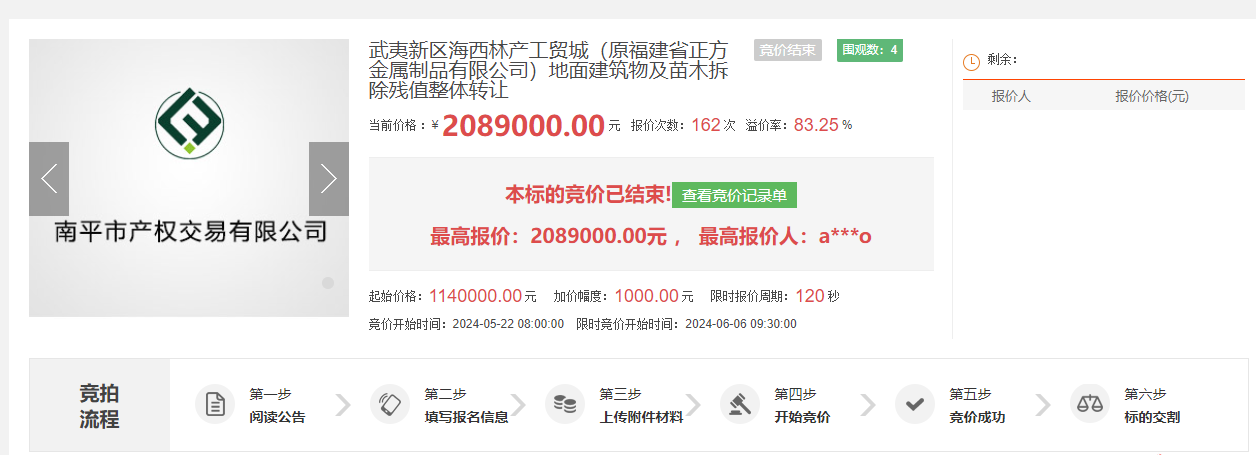Click the 上传附件材料 step label
1256x455 pixels.
[x=641, y=417]
